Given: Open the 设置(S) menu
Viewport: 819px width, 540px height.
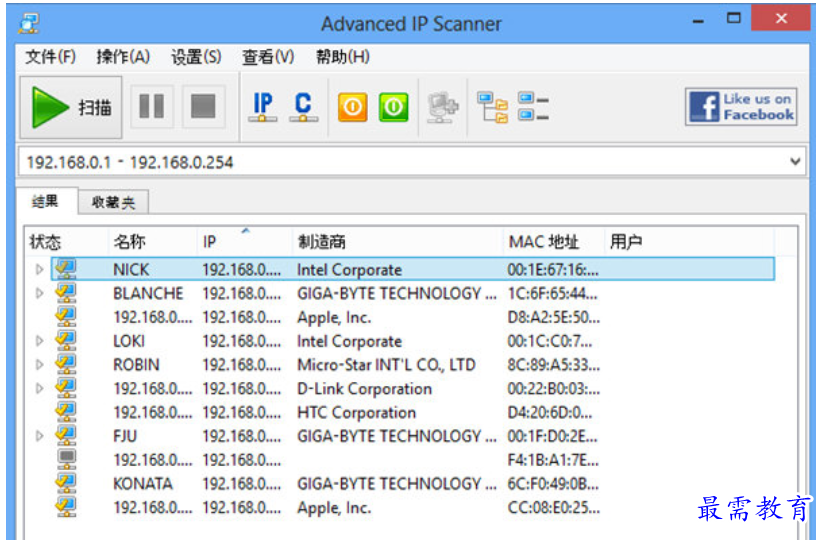Looking at the screenshot, I should point(196,56).
